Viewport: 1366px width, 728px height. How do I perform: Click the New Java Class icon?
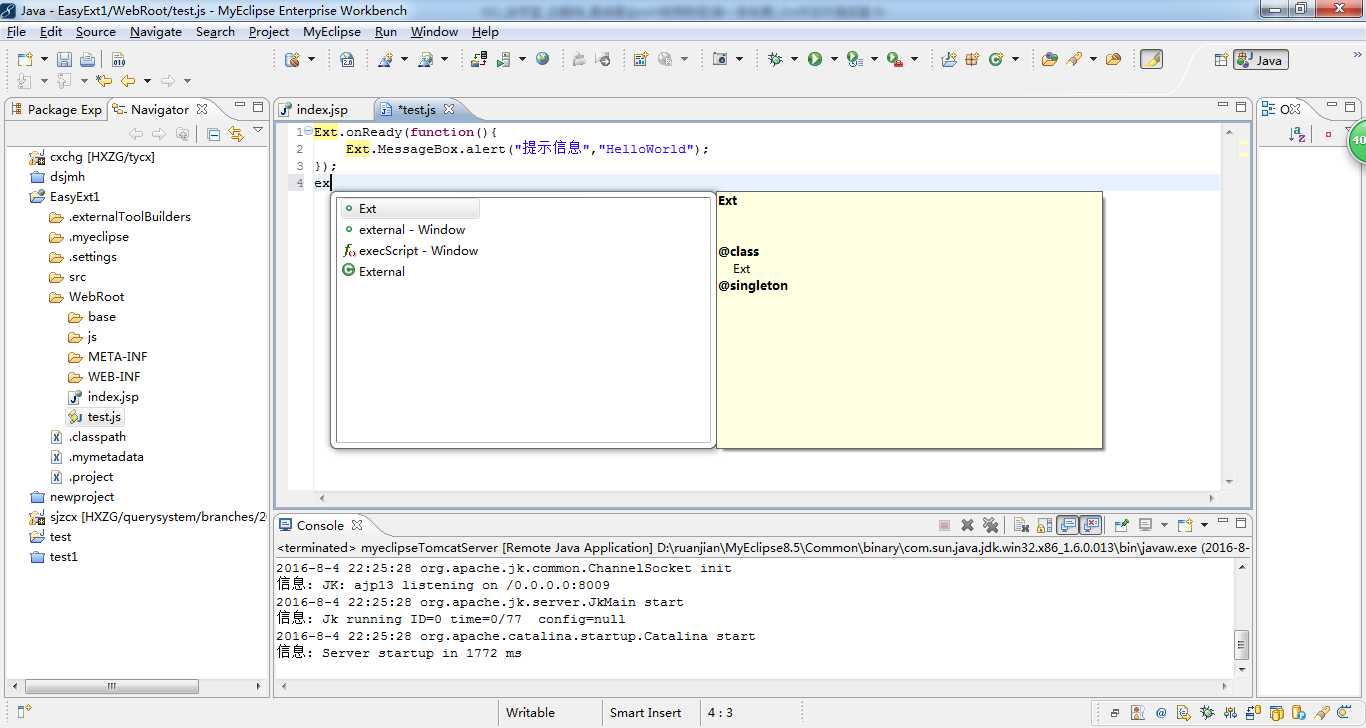tap(996, 60)
